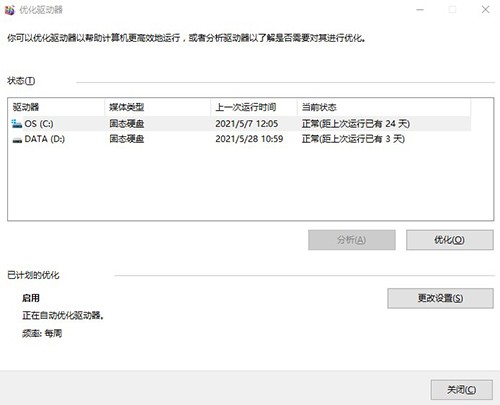
Task: Click the Optimize Drives title bar icon
Action: point(10,10)
